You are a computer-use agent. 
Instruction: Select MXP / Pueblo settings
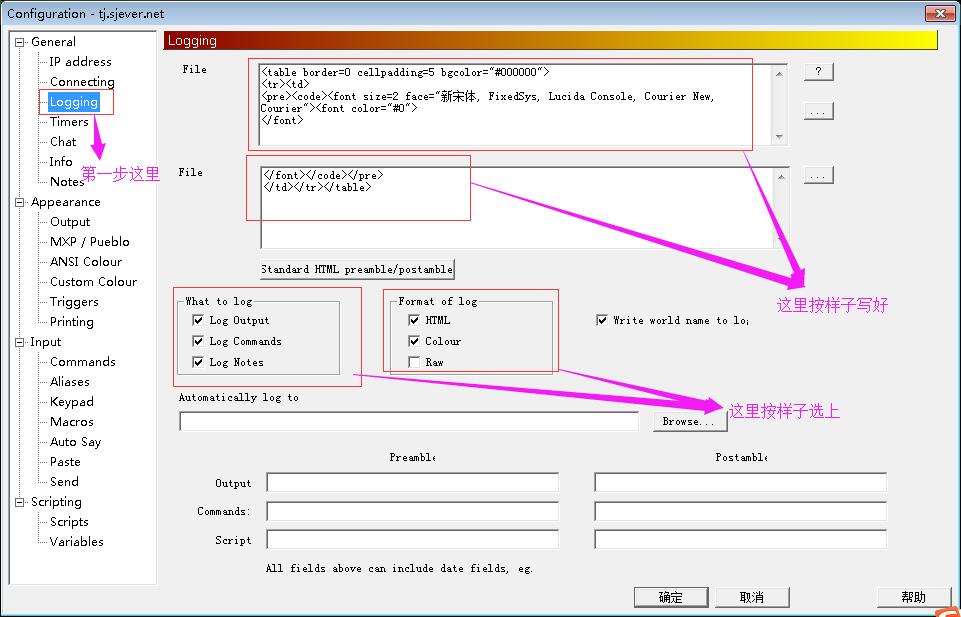pos(89,241)
